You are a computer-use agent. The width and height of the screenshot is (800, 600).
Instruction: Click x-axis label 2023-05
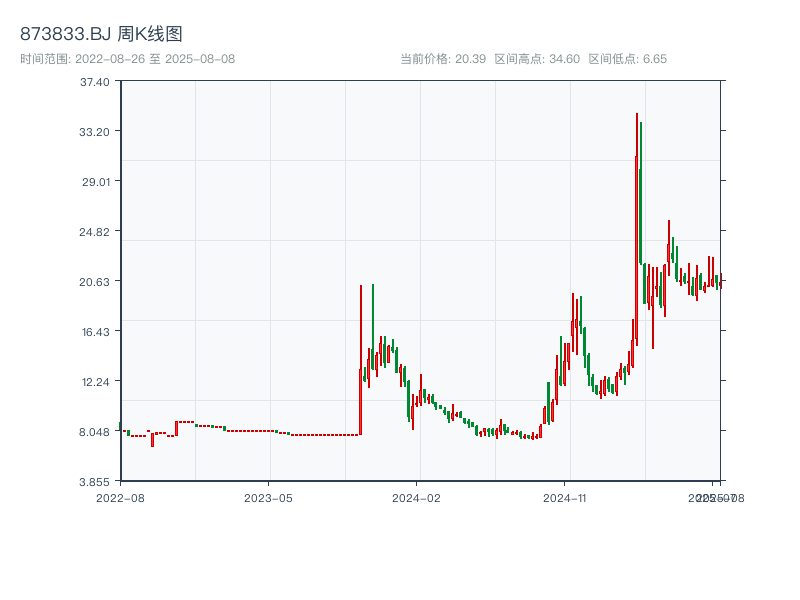tap(268, 498)
